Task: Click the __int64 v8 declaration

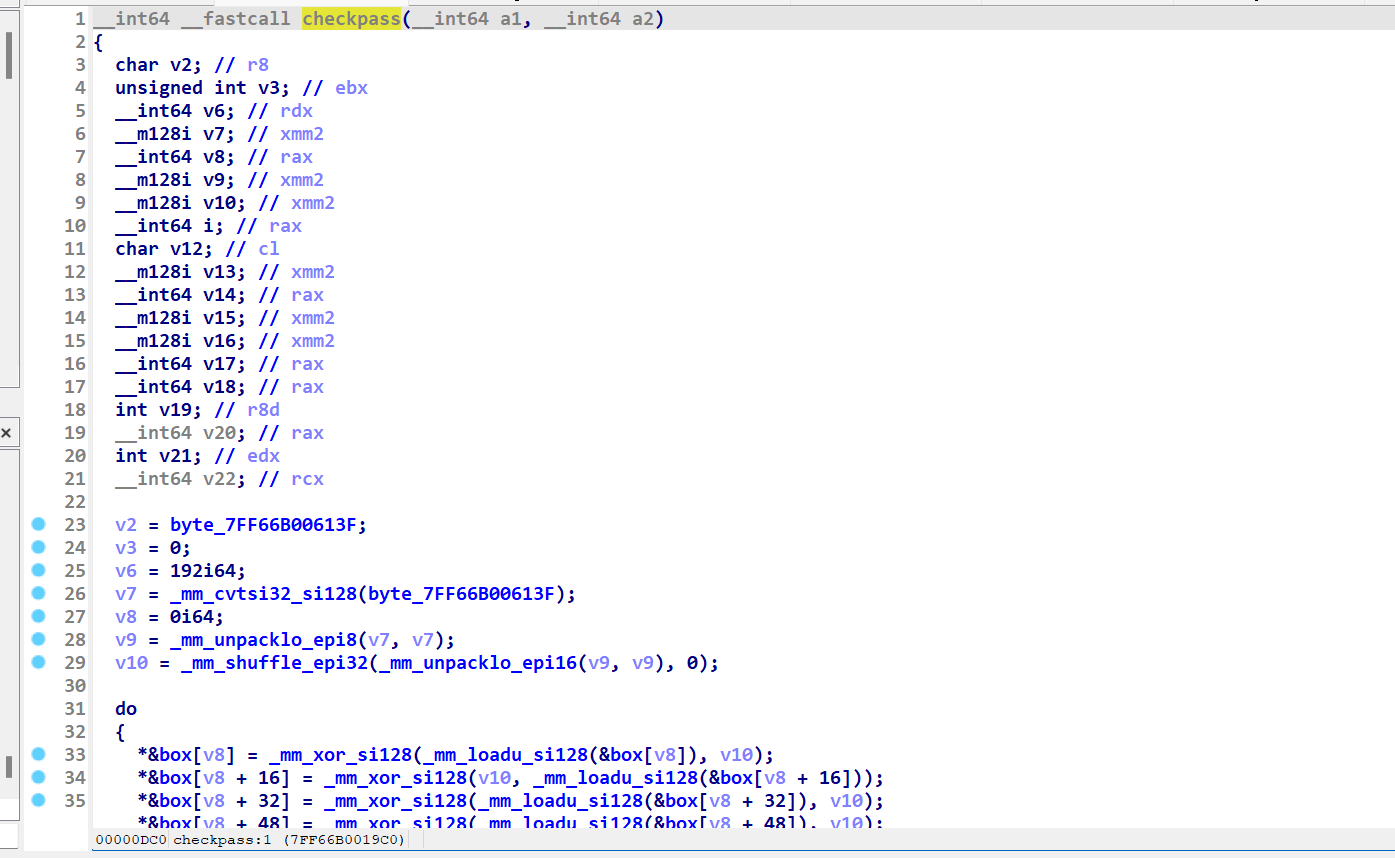Action: [176, 157]
